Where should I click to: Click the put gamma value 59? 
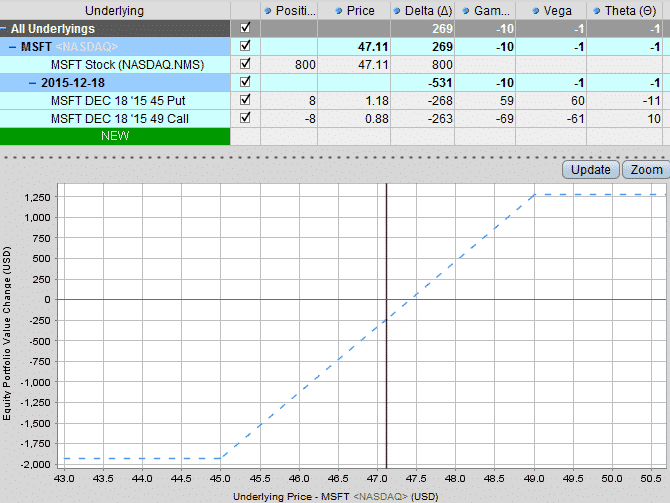(x=506, y=100)
